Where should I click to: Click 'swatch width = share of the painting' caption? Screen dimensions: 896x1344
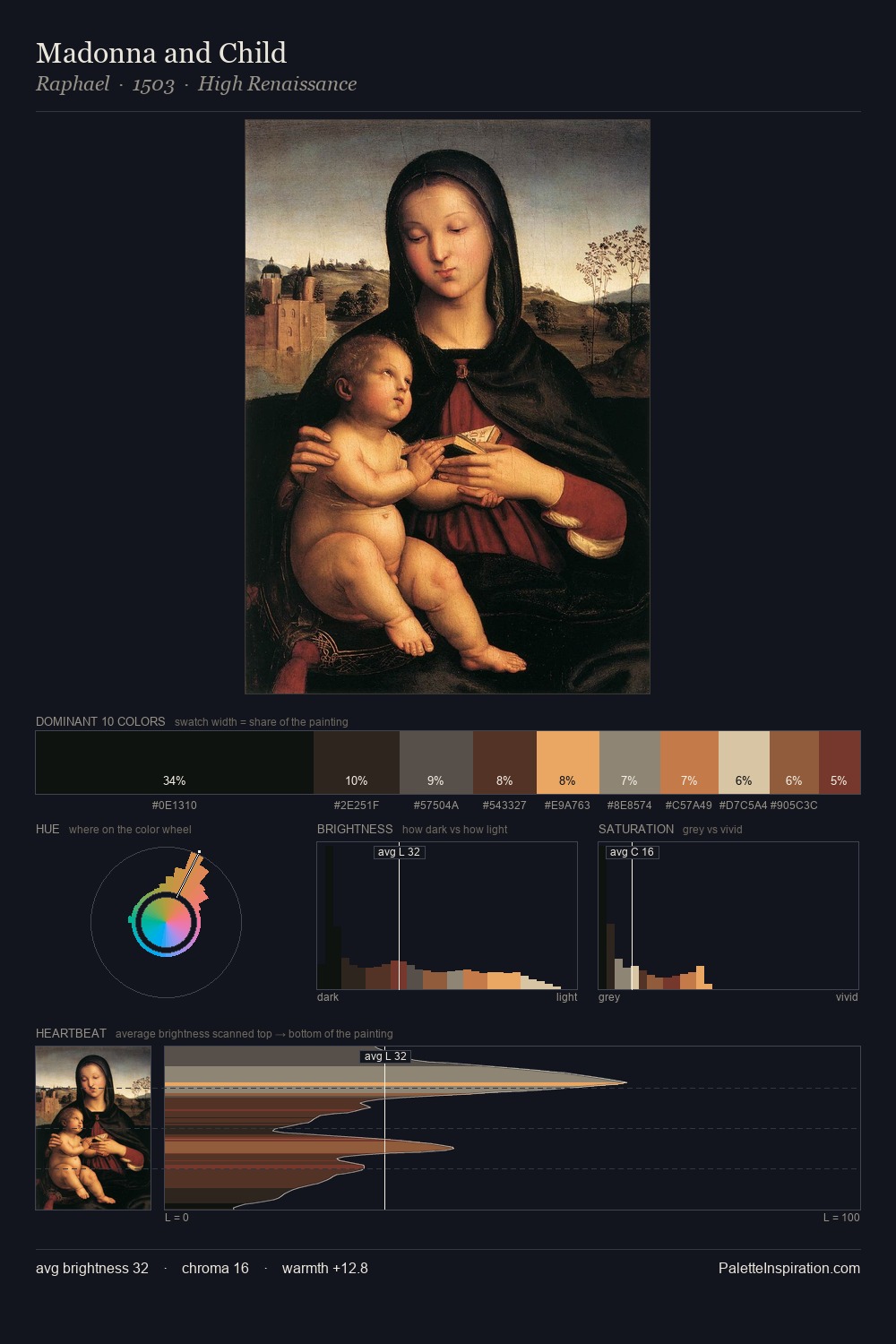262,722
